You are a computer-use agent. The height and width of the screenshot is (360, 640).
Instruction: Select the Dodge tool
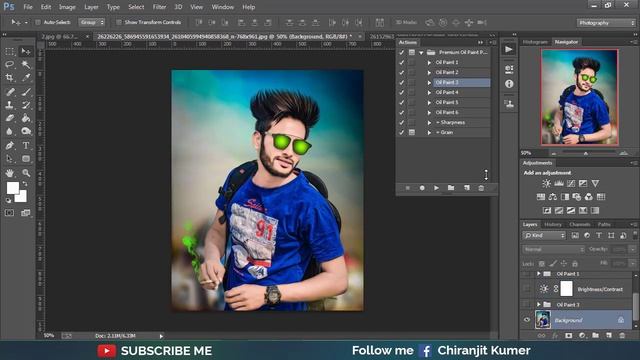click(26, 131)
